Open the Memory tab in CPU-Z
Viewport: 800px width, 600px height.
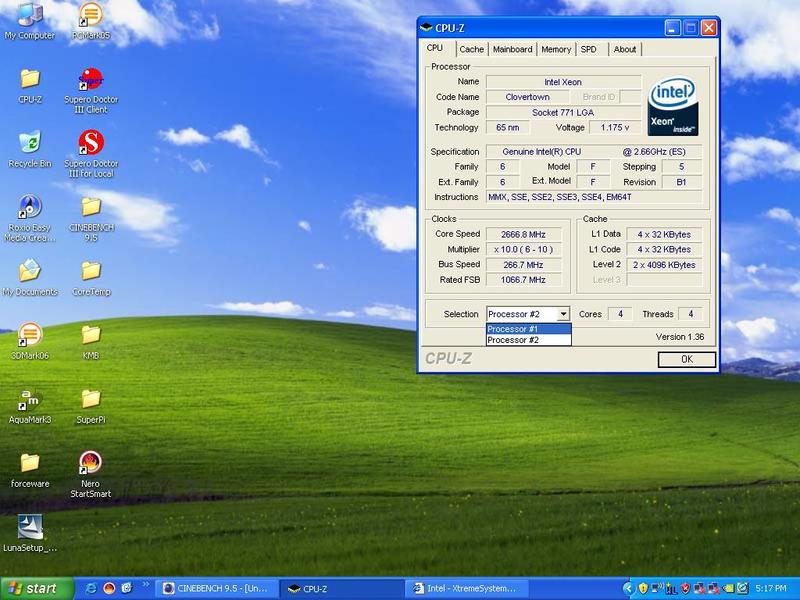click(x=556, y=49)
